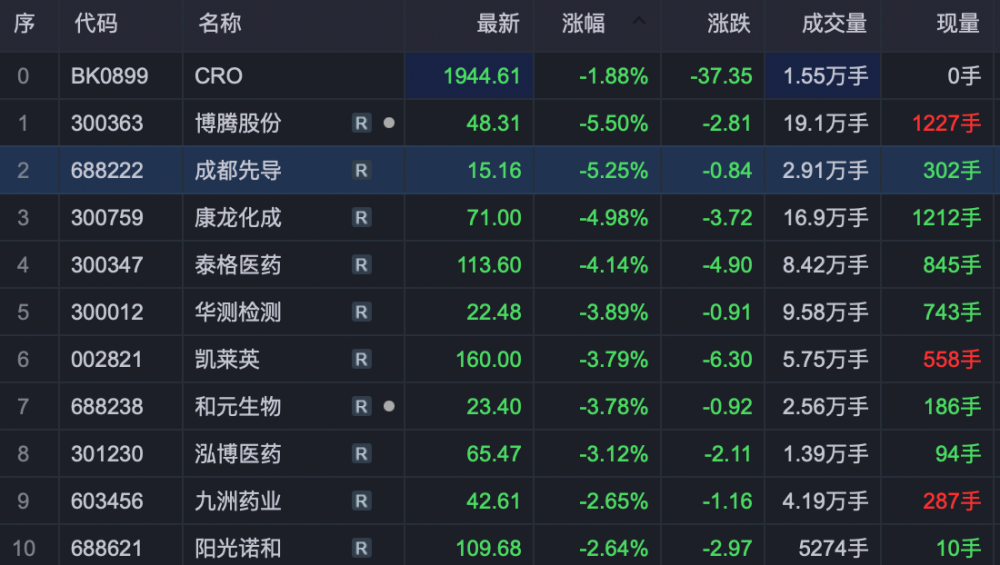Sort the list by 成交量 header

point(834,24)
